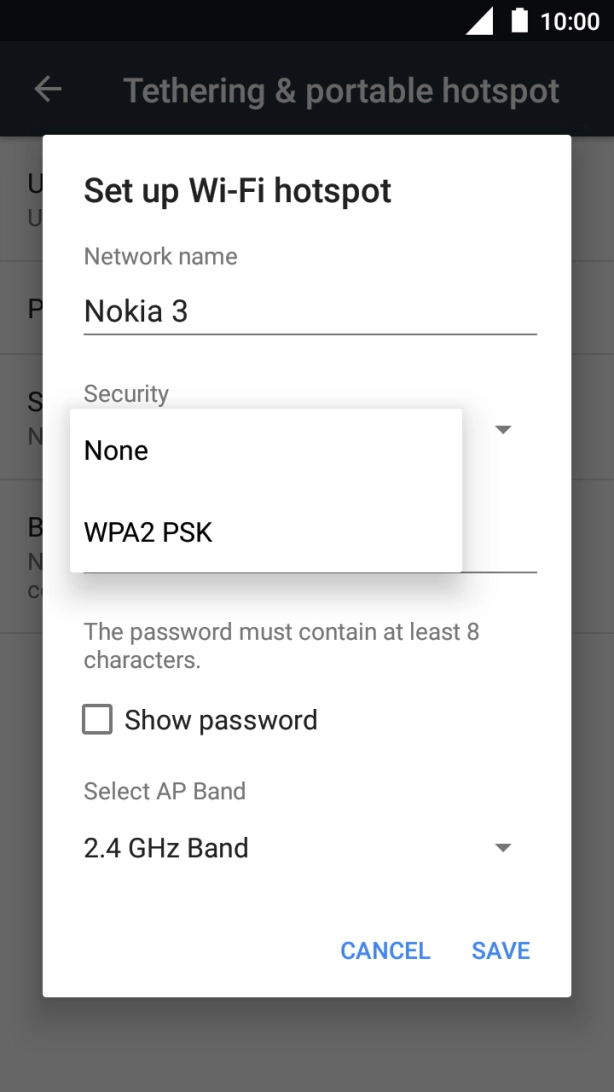Enable password visibility via Show password
614x1092 pixels.
(96, 719)
